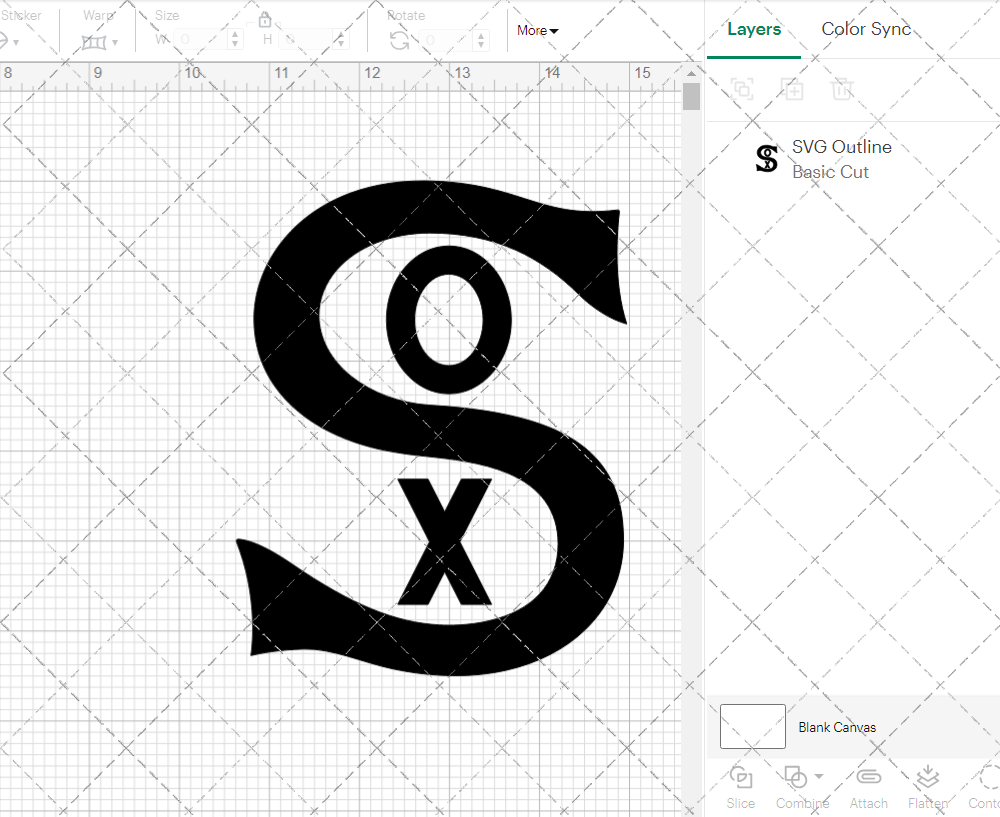Viewport: 1000px width, 817px height.
Task: Expand the Combine dropdown arrow
Action: pyautogui.click(x=819, y=777)
